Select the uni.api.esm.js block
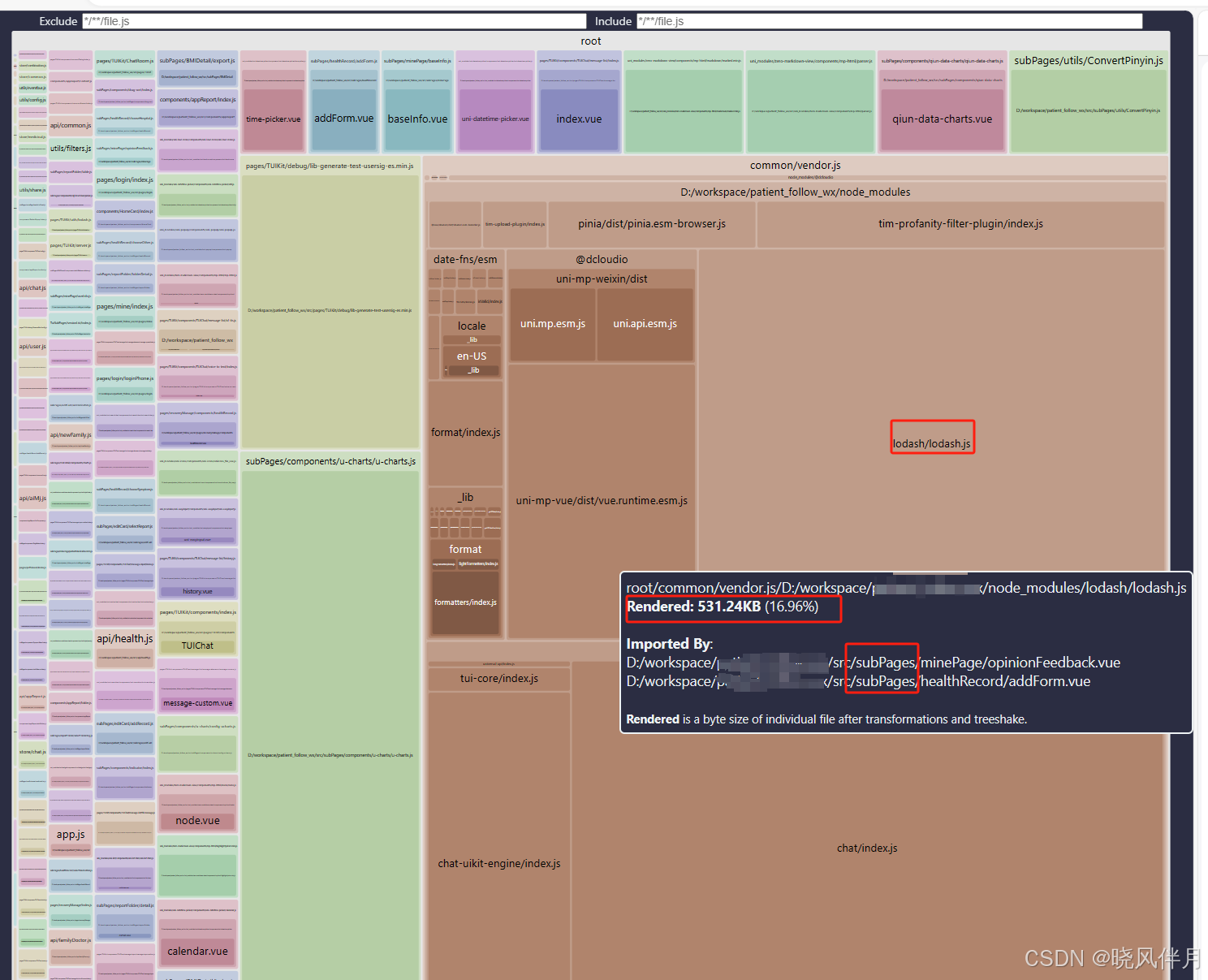Viewport: 1208px width, 980px height. click(x=645, y=324)
